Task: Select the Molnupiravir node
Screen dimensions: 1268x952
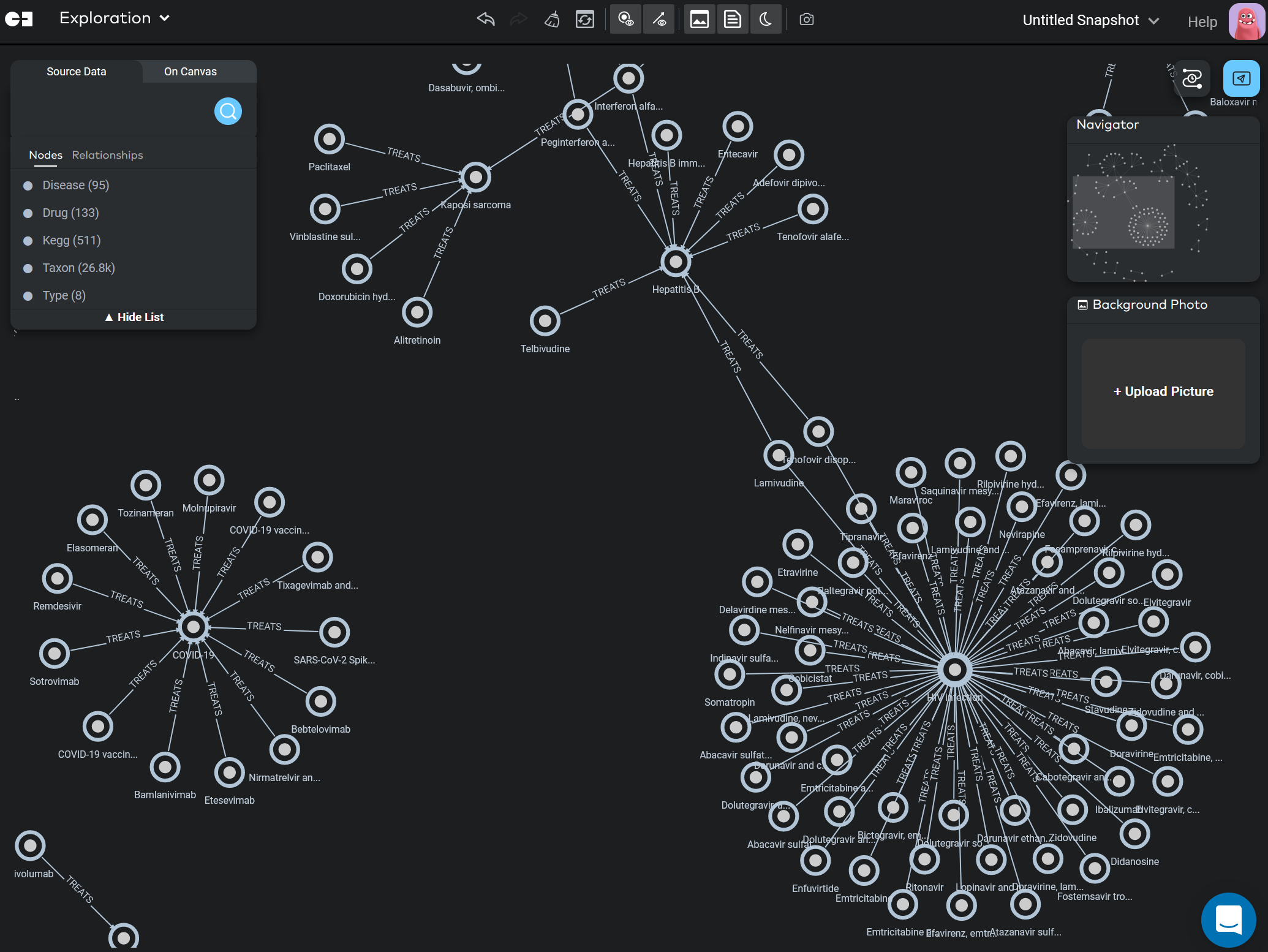Action: coord(209,480)
